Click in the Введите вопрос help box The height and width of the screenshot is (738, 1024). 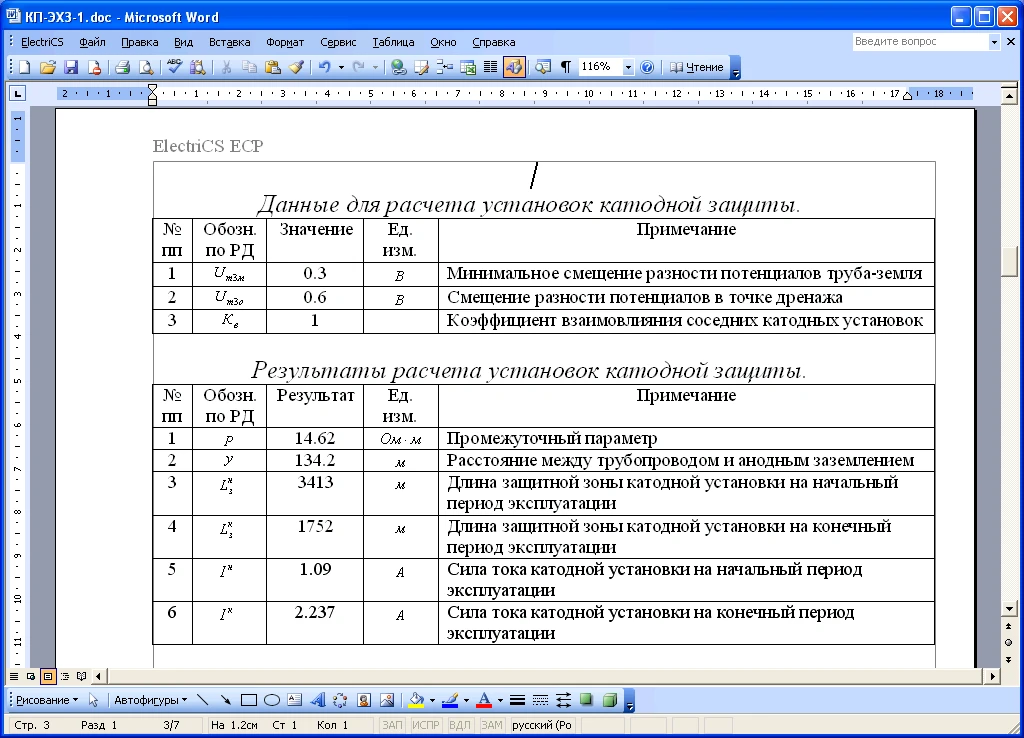tap(919, 42)
